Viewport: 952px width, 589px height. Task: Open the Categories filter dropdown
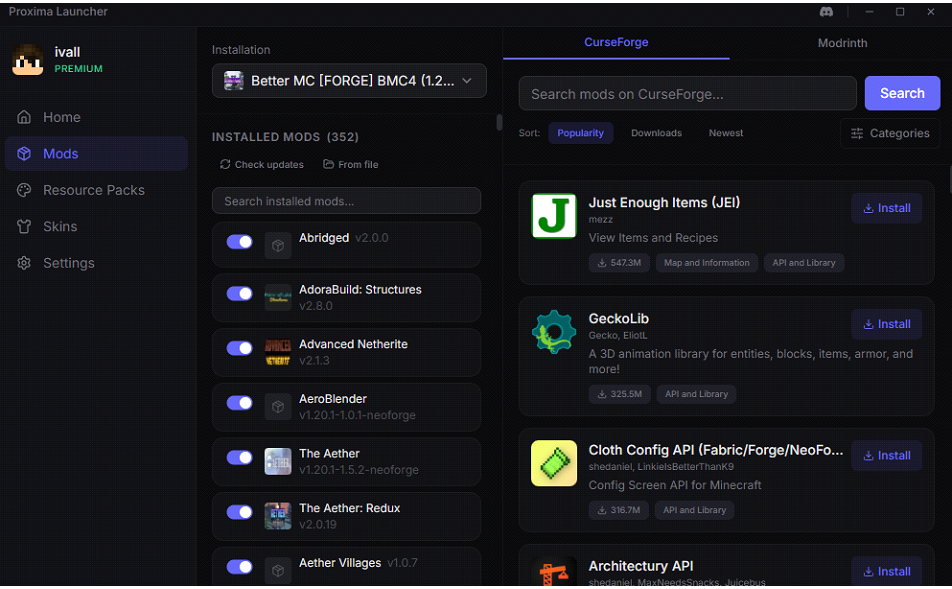coord(890,133)
